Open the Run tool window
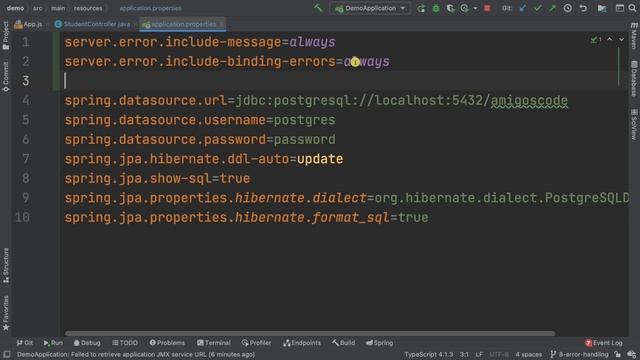640x360 pixels. (53, 343)
